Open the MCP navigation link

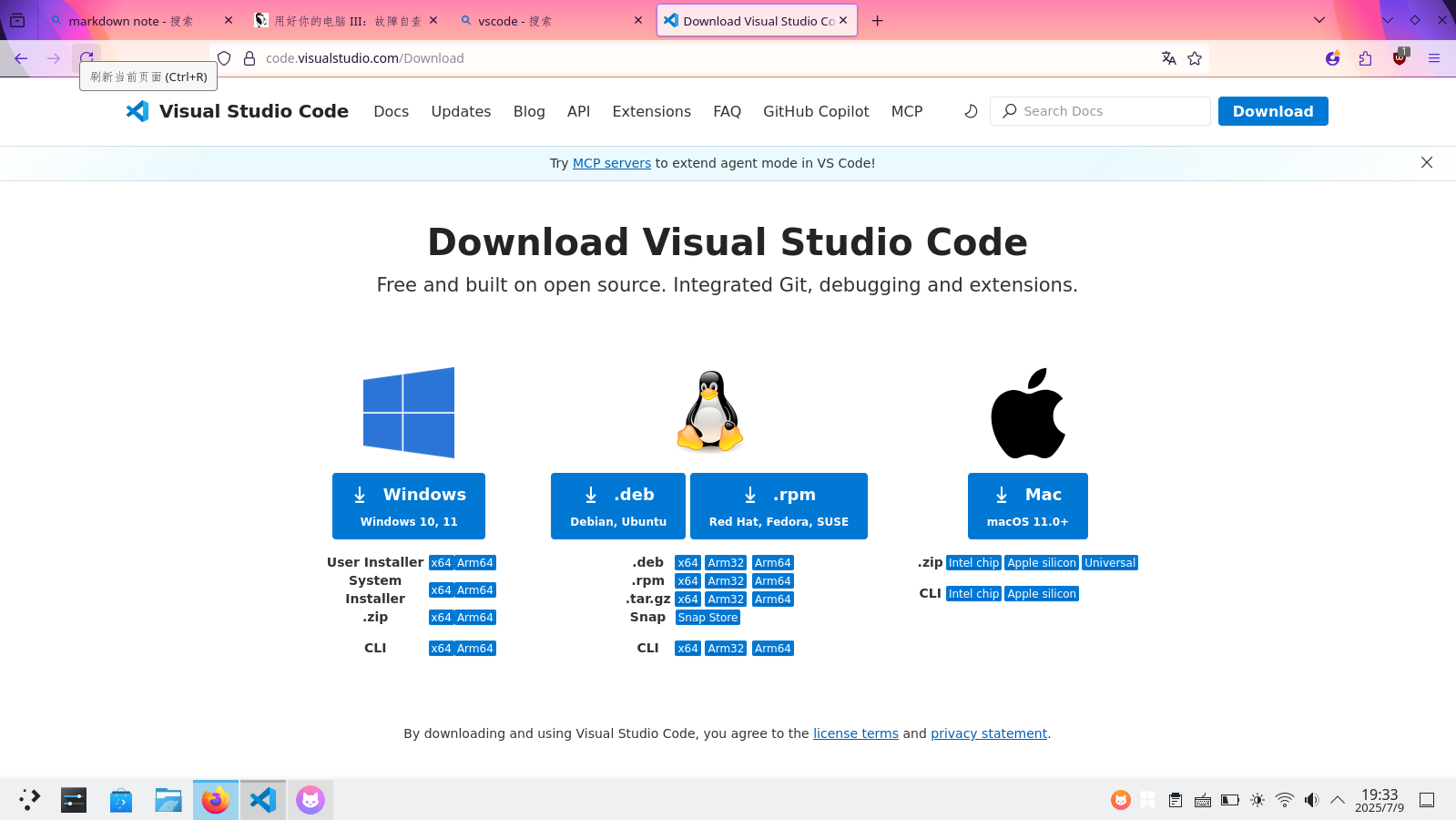coord(907,111)
